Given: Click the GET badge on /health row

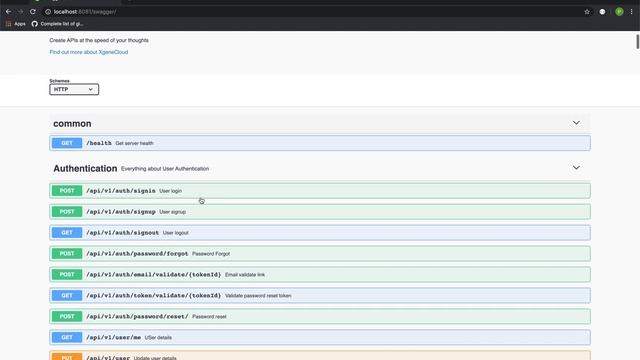Looking at the screenshot, I should point(67,143).
